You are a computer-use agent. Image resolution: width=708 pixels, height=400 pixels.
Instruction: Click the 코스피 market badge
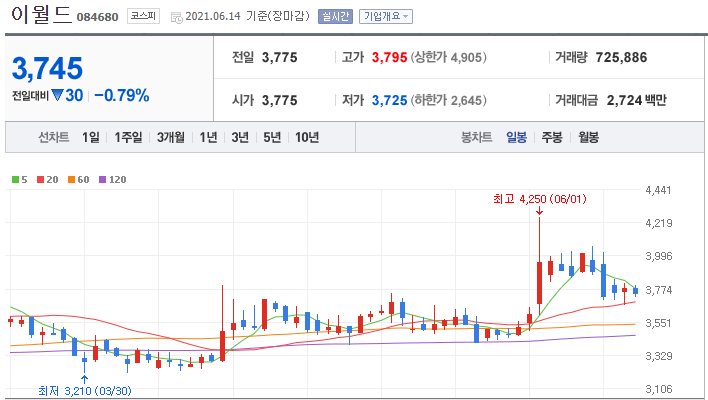point(143,16)
